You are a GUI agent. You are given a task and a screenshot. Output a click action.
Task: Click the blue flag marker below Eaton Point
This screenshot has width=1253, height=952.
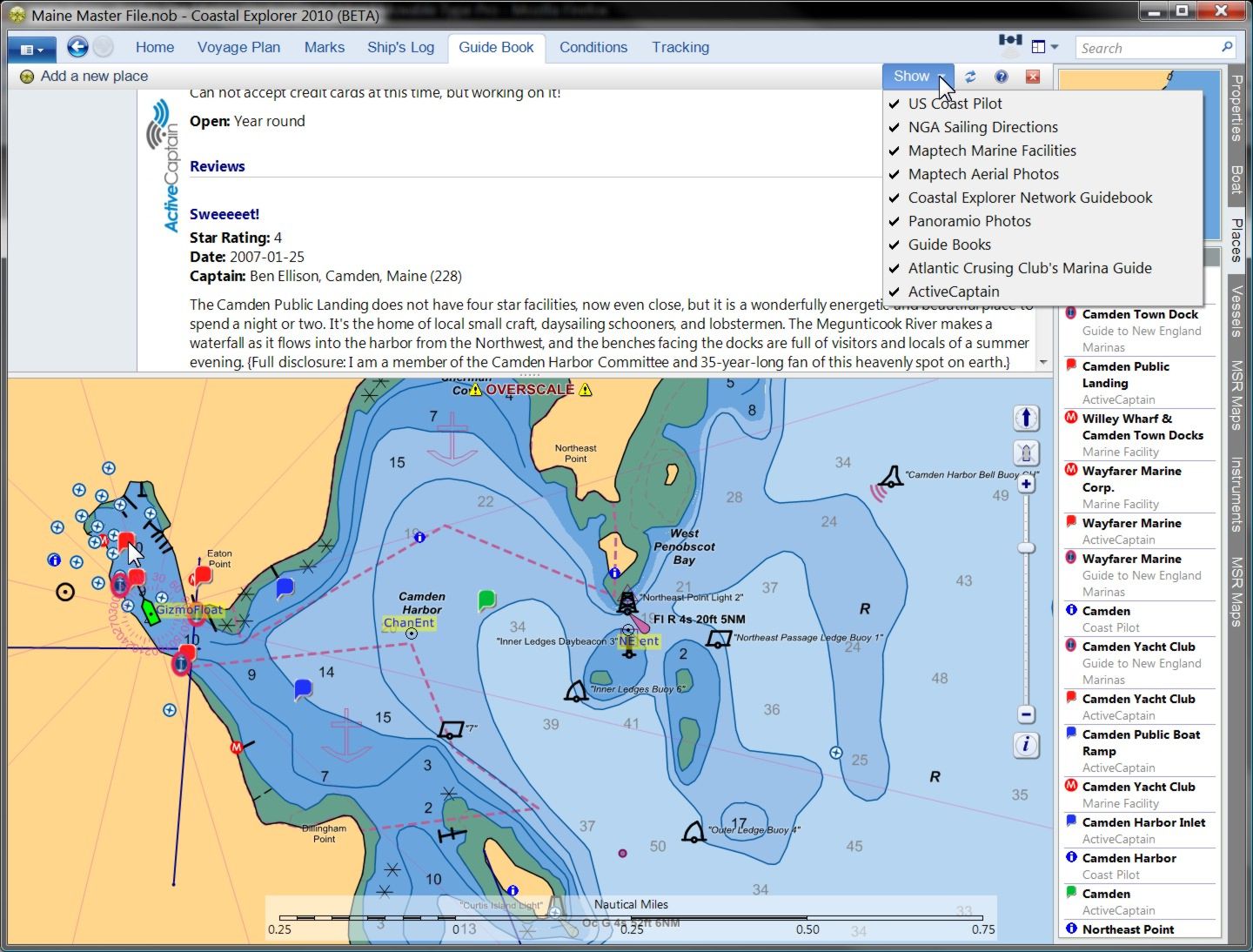[284, 589]
